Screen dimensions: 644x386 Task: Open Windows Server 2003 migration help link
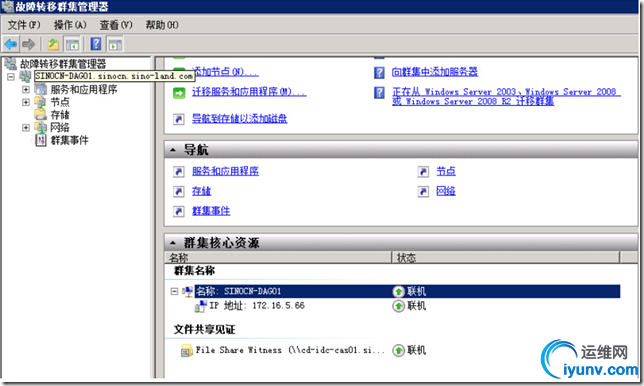coord(506,96)
